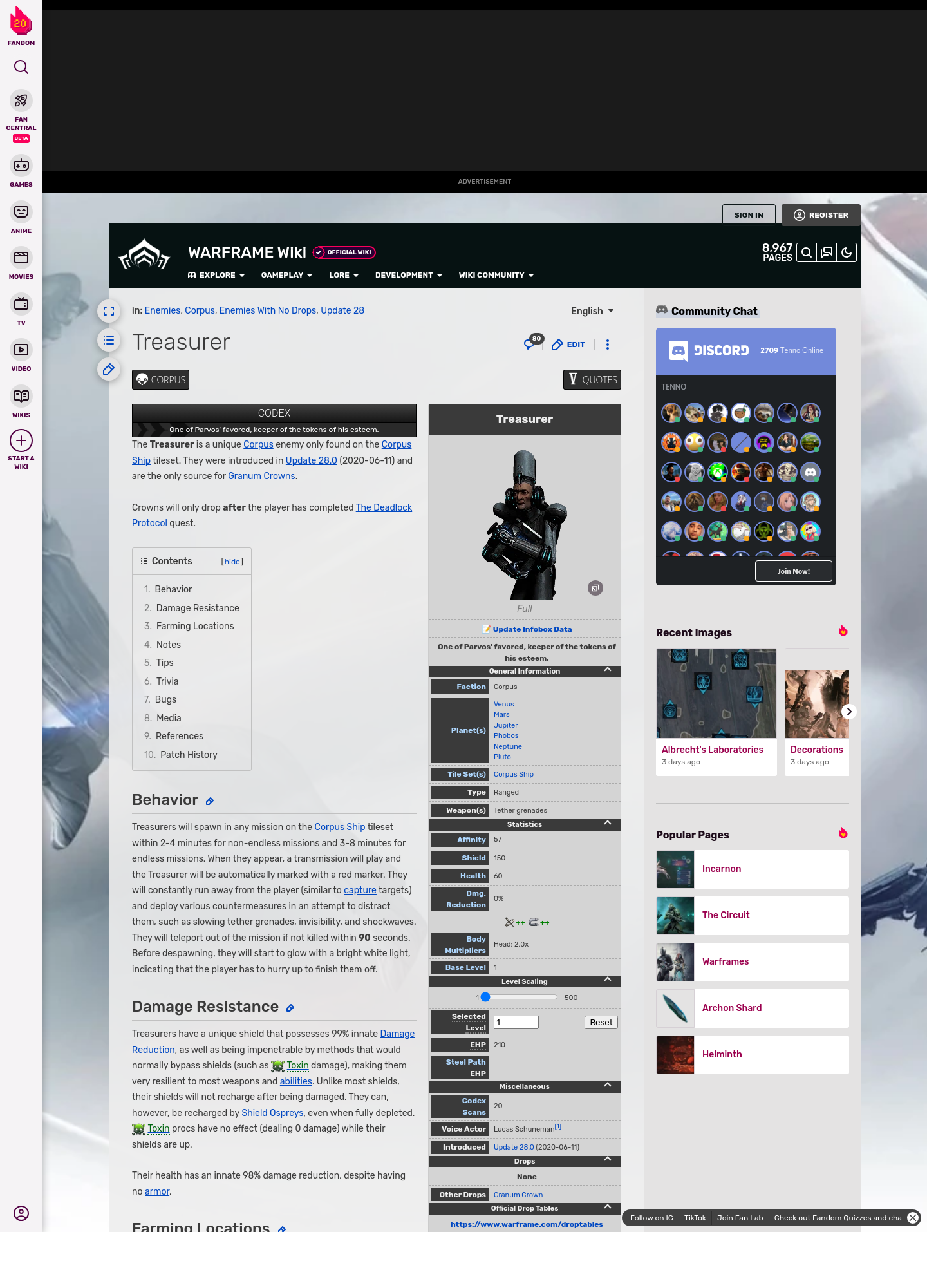Viewport: 927px width, 1288px height.
Task: Show next Recent Images with arrow
Action: click(849, 712)
